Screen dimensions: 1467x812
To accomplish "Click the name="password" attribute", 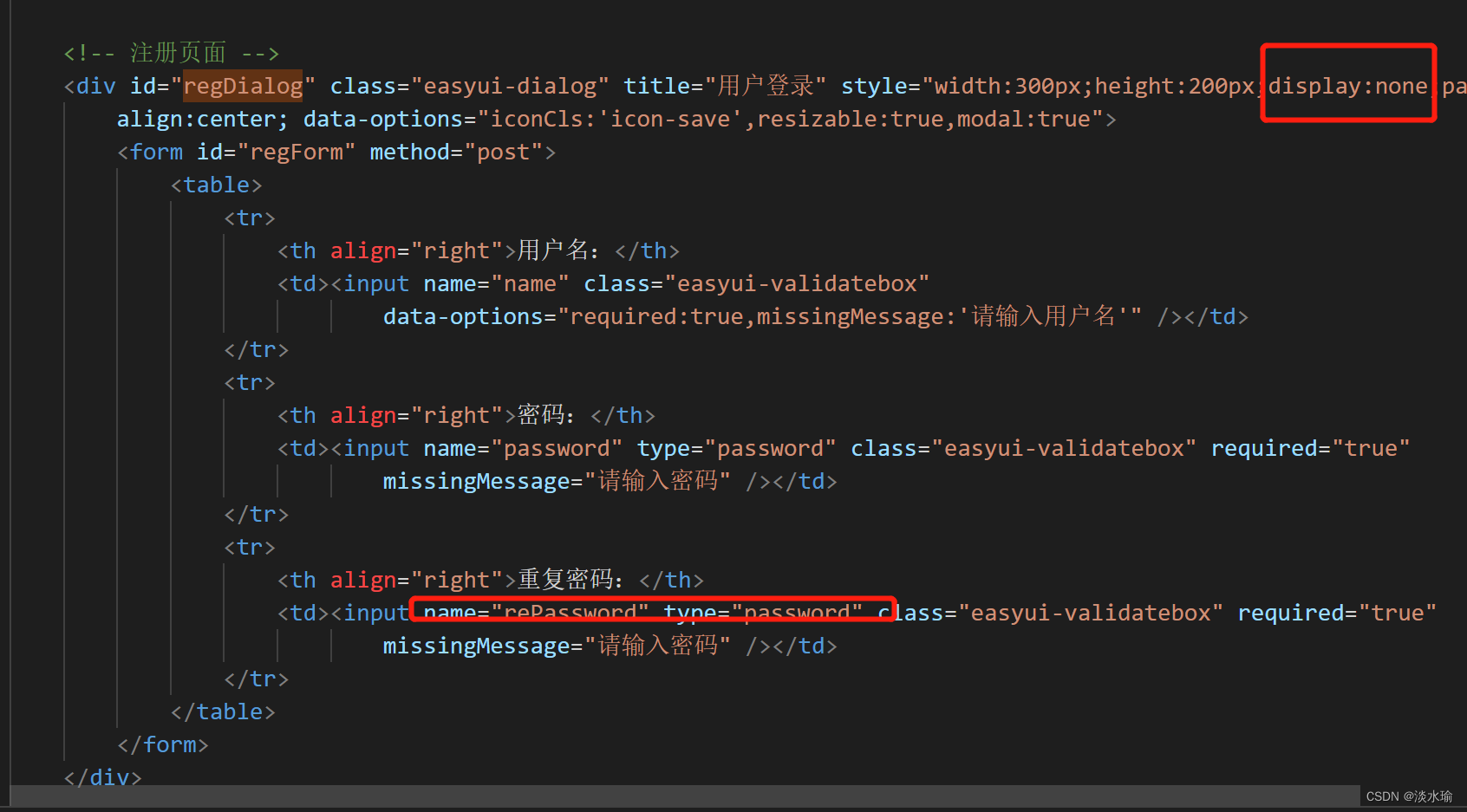I will (523, 448).
